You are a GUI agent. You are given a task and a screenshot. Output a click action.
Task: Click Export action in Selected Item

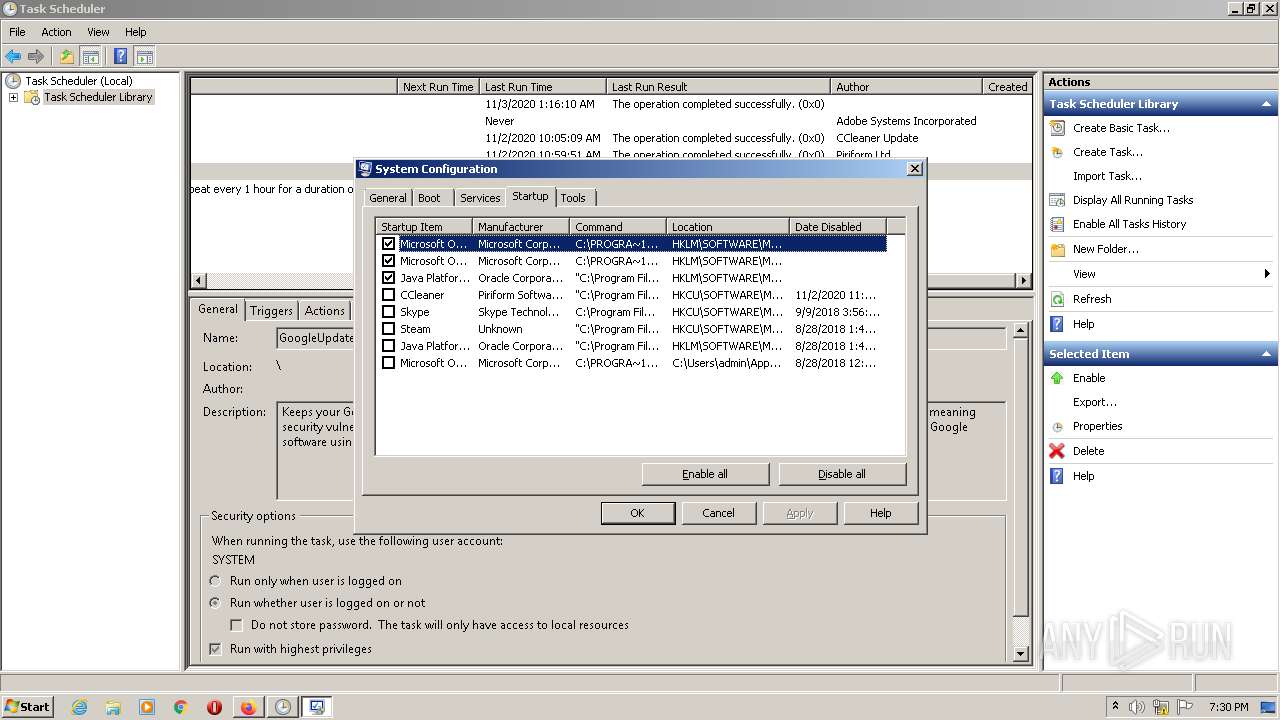pyautogui.click(x=1095, y=402)
